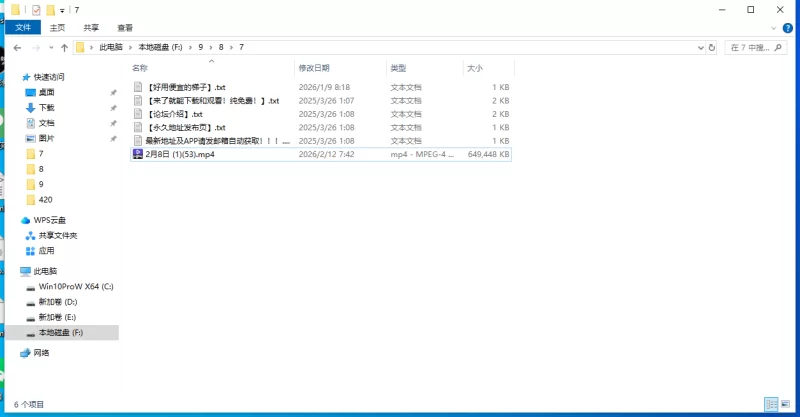The image size is (800, 417).
Task: Switch to the 共享 ribbon tab
Action: point(91,28)
